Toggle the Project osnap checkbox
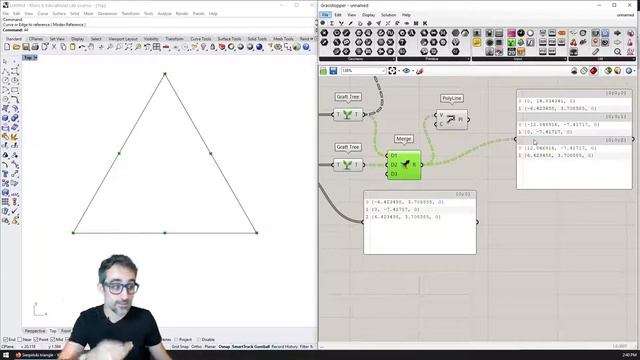The image size is (640, 360). tap(176, 340)
